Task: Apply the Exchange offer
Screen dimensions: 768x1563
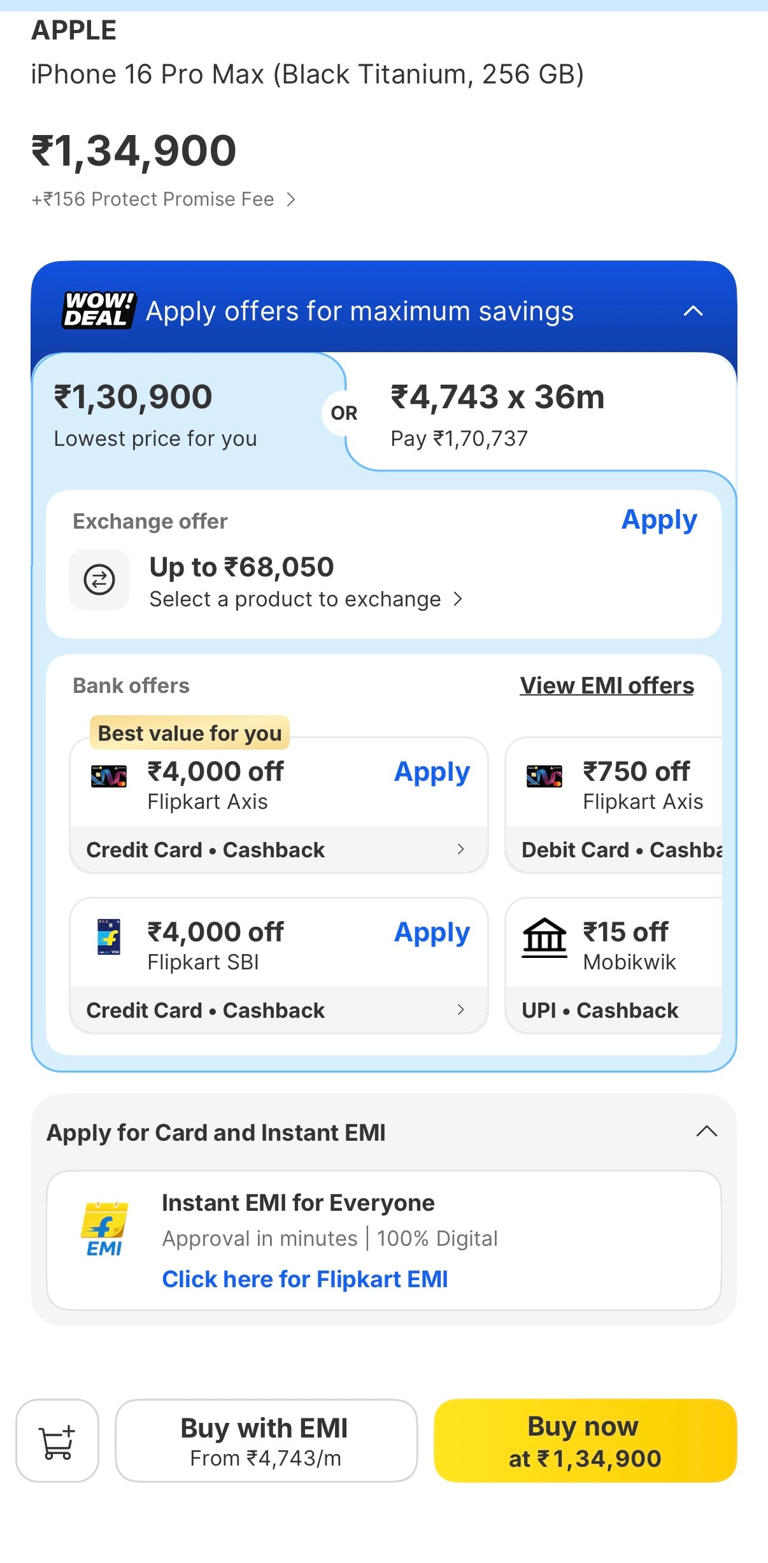Action: pyautogui.click(x=659, y=519)
